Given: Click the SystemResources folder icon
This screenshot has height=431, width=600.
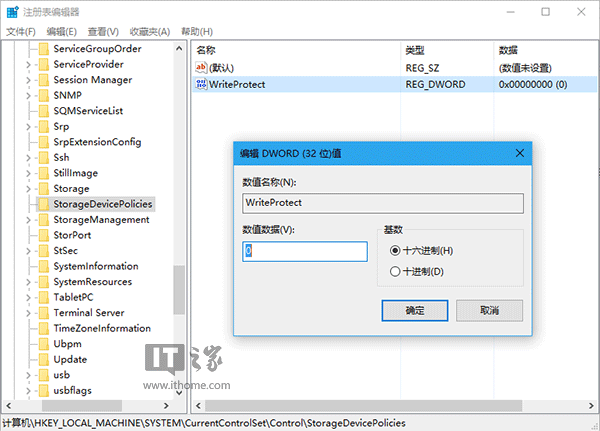Looking at the screenshot, I should click(x=44, y=282).
